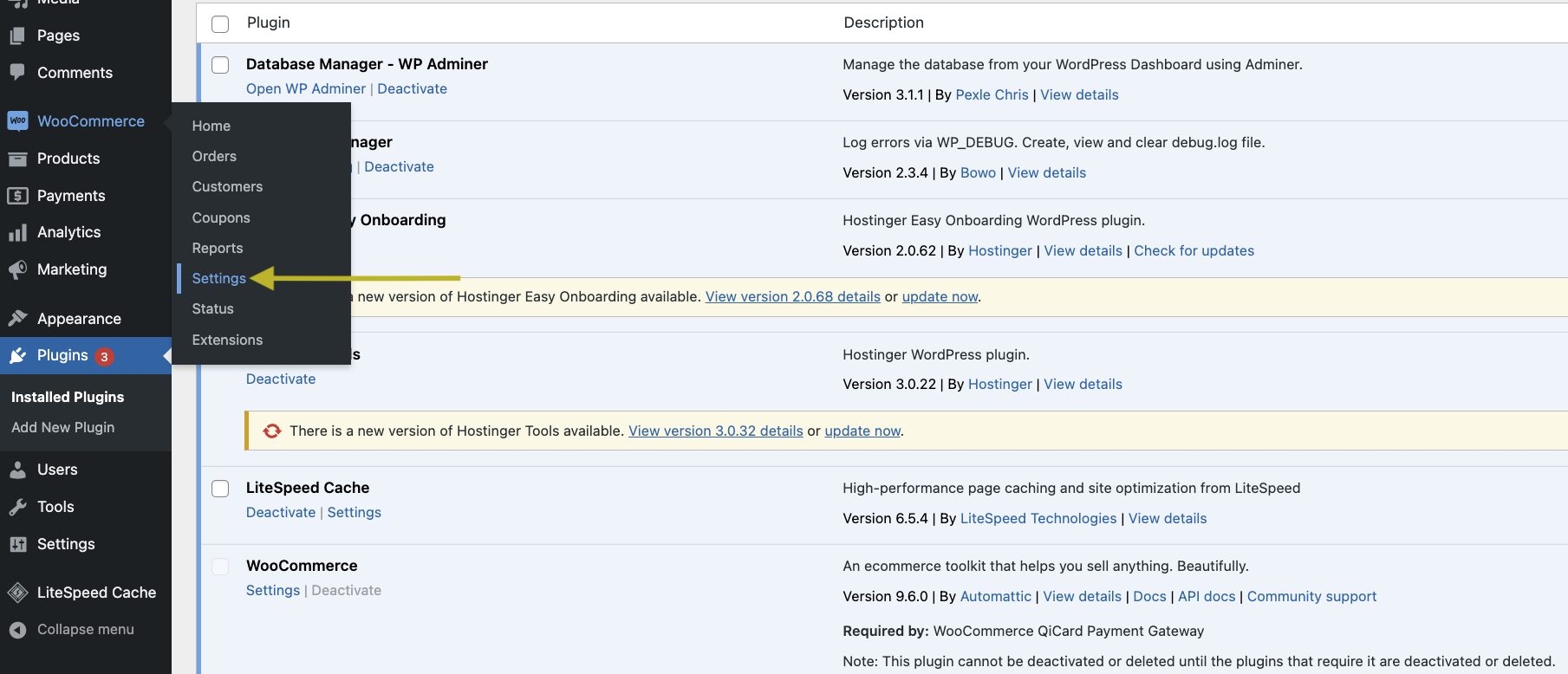Click Collapse menu label in sidebar
Image resolution: width=1568 pixels, height=674 pixels.
pos(86,630)
